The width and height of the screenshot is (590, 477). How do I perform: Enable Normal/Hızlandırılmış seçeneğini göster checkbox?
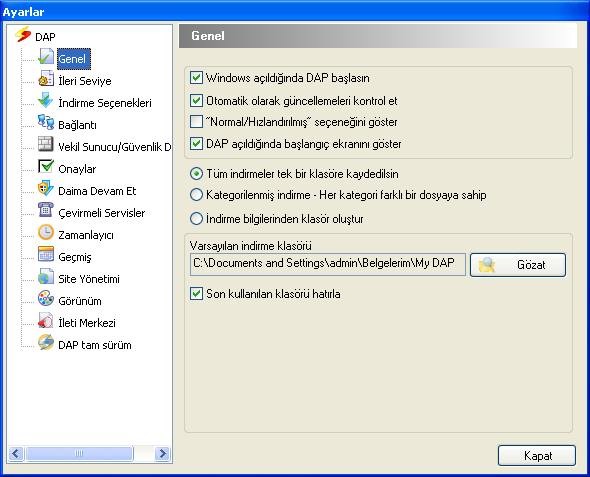196,122
